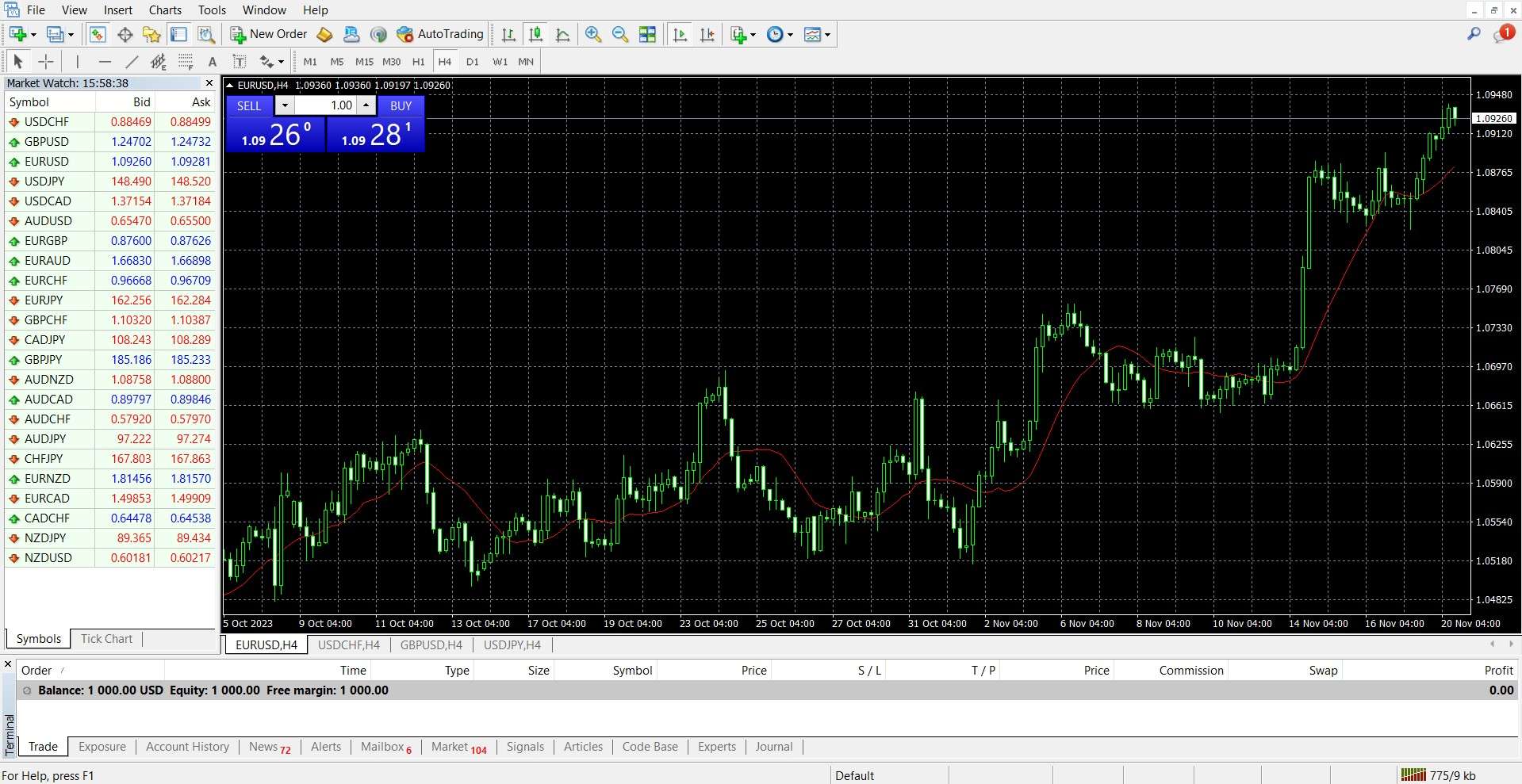1522x784 pixels.
Task: Switch timeframe to M15
Action: click(364, 62)
